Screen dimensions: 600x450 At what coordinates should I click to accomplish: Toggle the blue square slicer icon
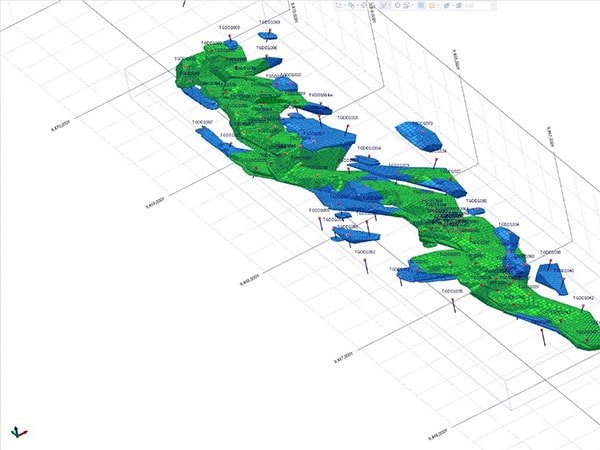422,5
